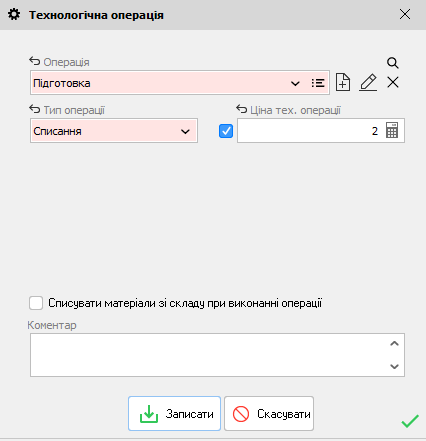426x441 pixels.
Task: Click the Підготовка text in the Операція field
Action: click(x=62, y=83)
